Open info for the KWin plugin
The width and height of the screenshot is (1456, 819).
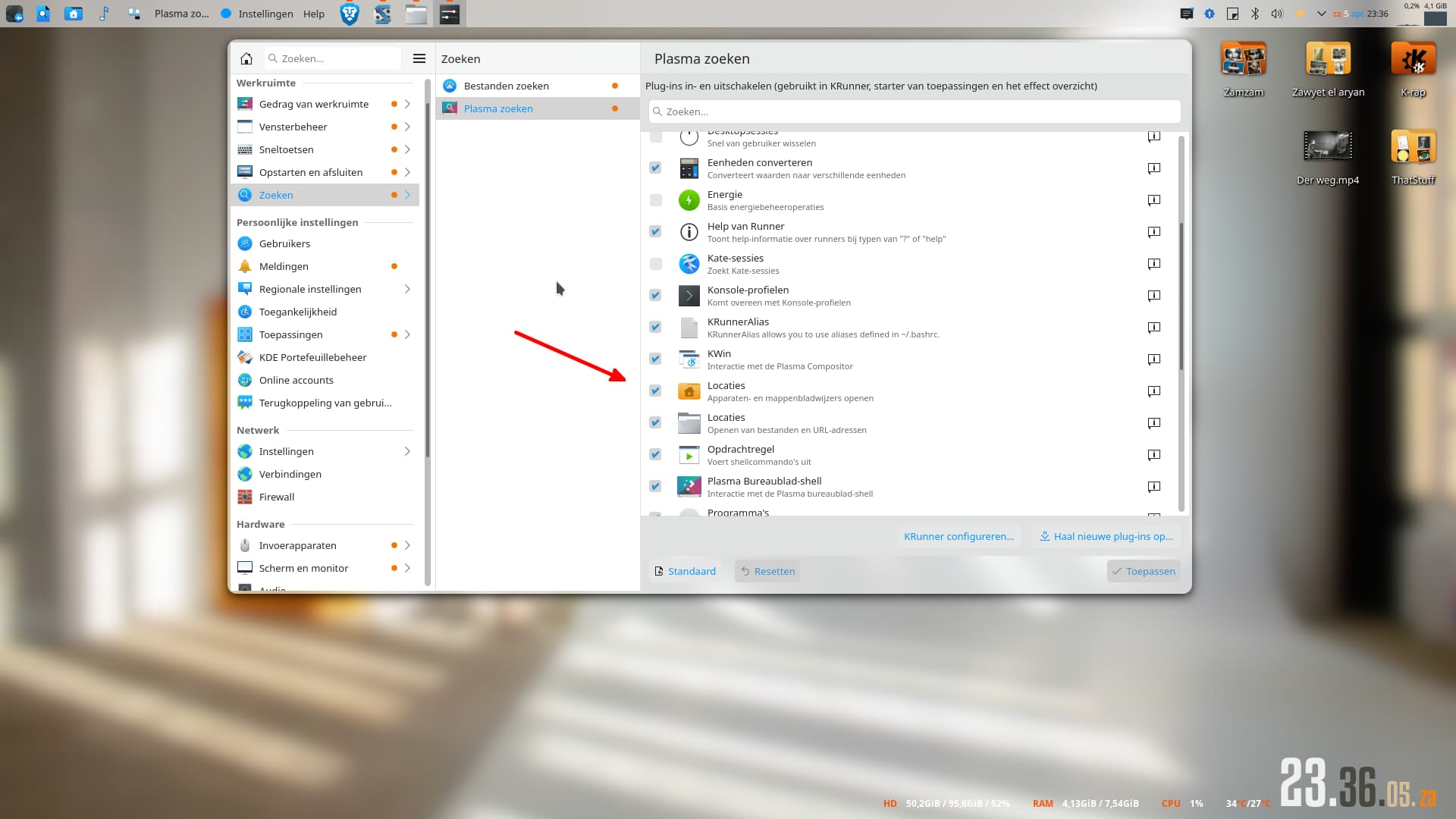point(1153,359)
